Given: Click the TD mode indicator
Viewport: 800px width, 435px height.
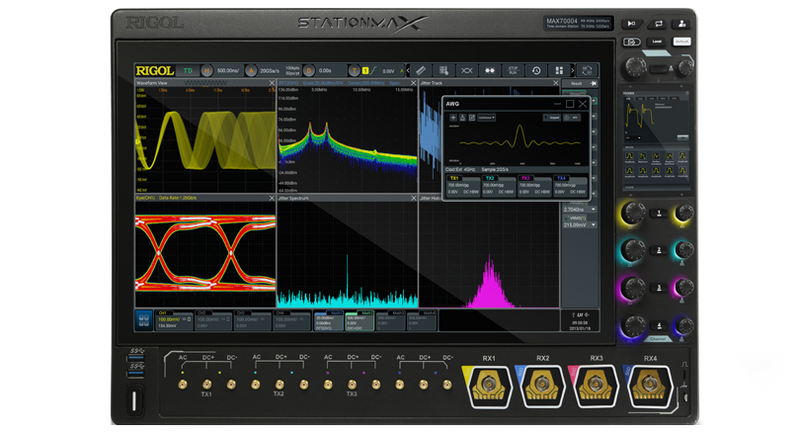Looking at the screenshot, I should pos(188,70).
